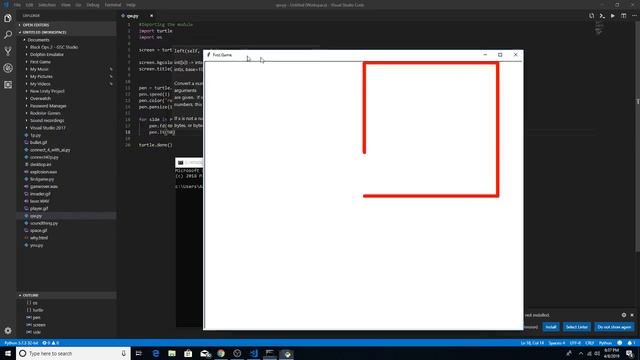This screenshot has height=360, width=640.
Task: Click errors and warnings count in status bar
Action: point(51,343)
